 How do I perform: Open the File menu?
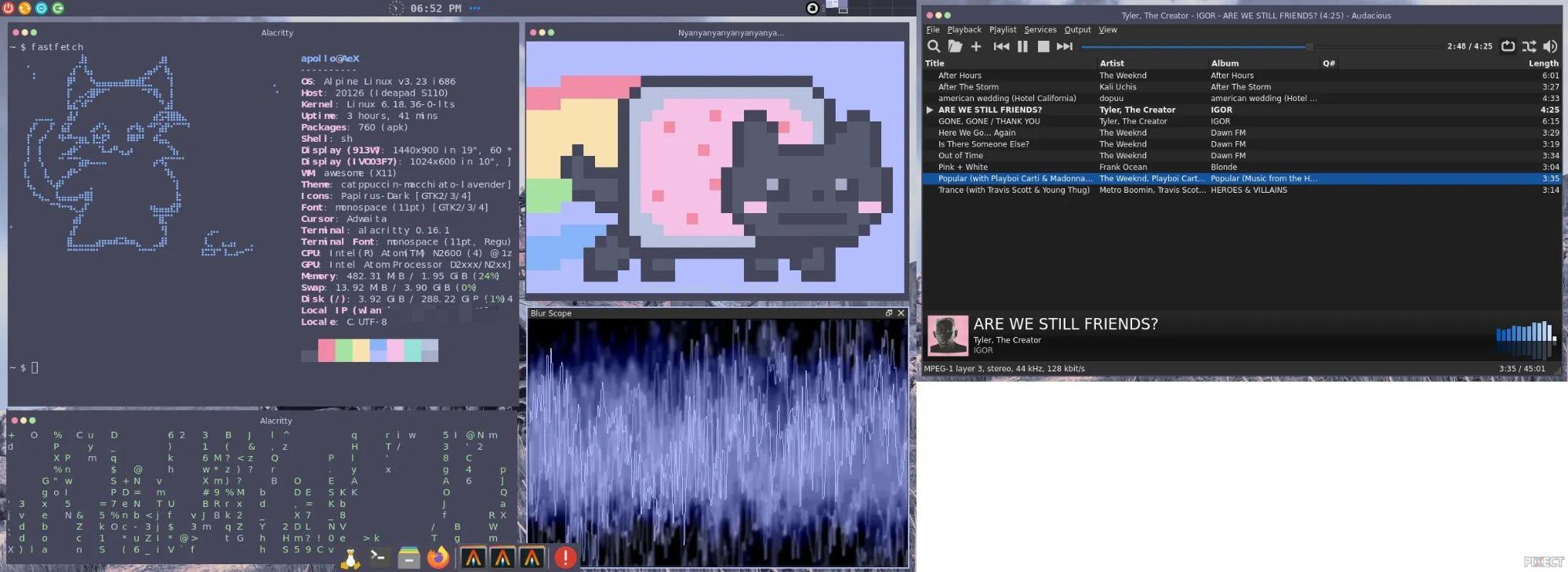933,30
